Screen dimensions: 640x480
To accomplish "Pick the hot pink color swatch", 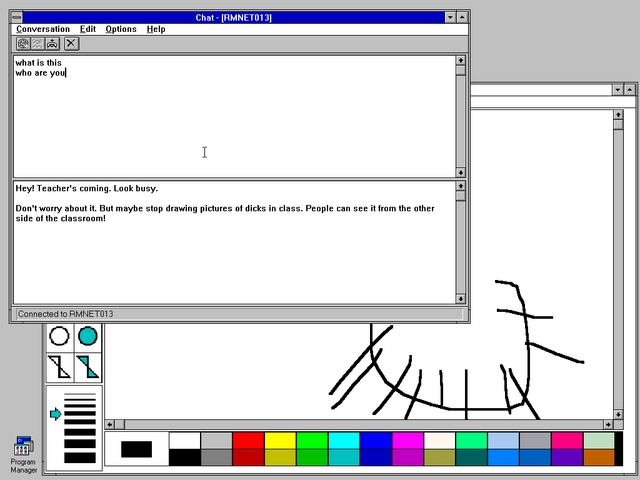I will pyautogui.click(x=567, y=441).
